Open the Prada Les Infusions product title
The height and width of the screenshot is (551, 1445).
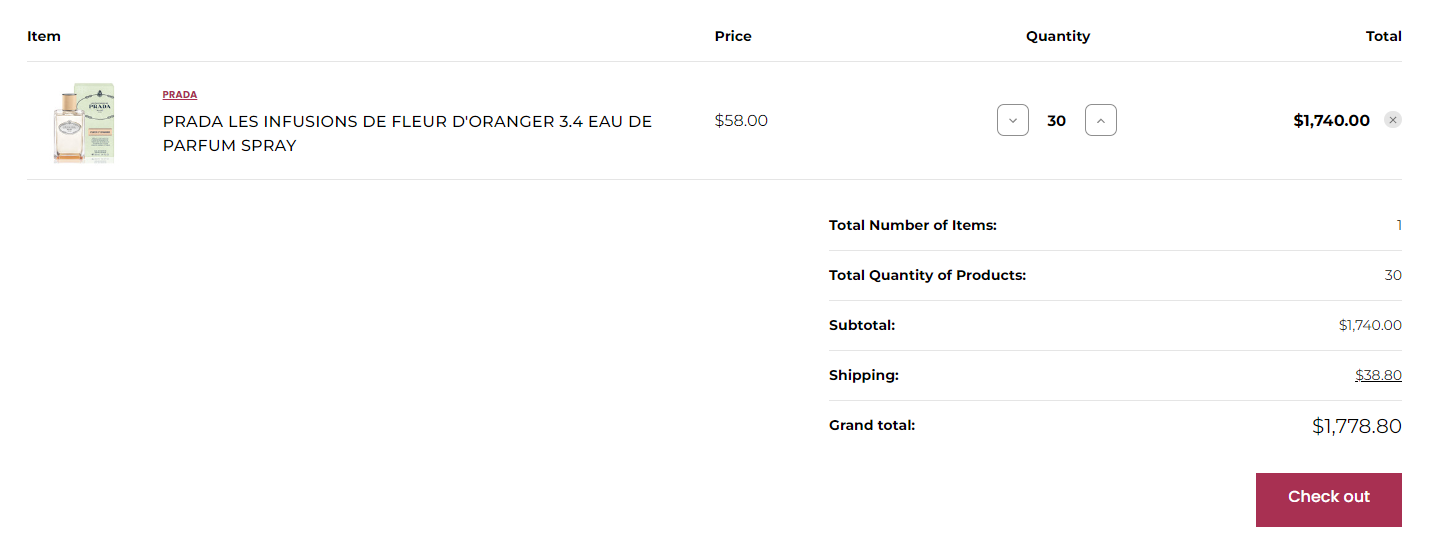[407, 133]
